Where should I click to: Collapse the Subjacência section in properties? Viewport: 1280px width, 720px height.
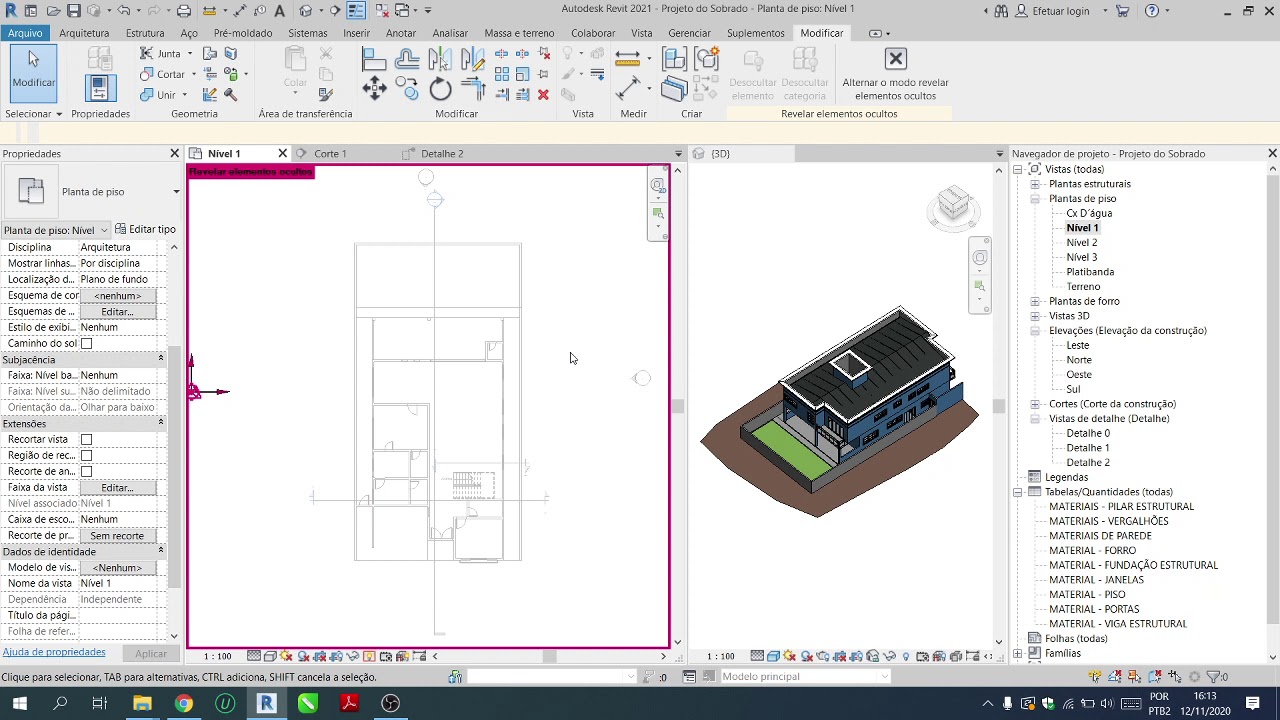point(160,359)
